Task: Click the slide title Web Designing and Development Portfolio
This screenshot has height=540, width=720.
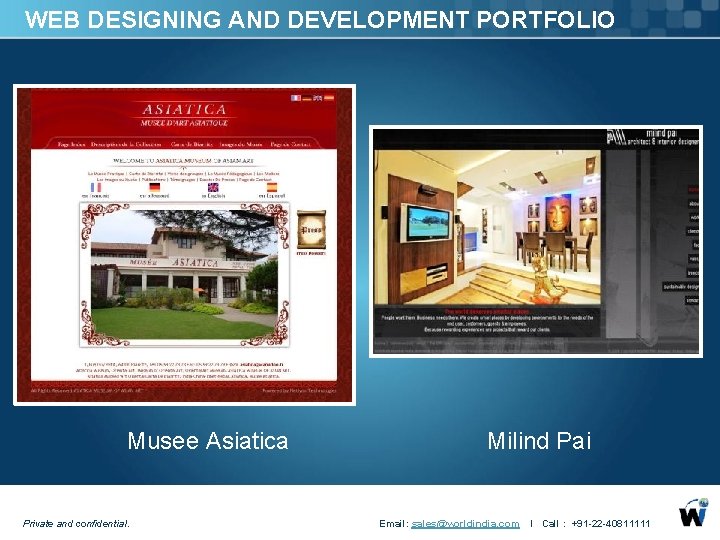Action: [320, 20]
